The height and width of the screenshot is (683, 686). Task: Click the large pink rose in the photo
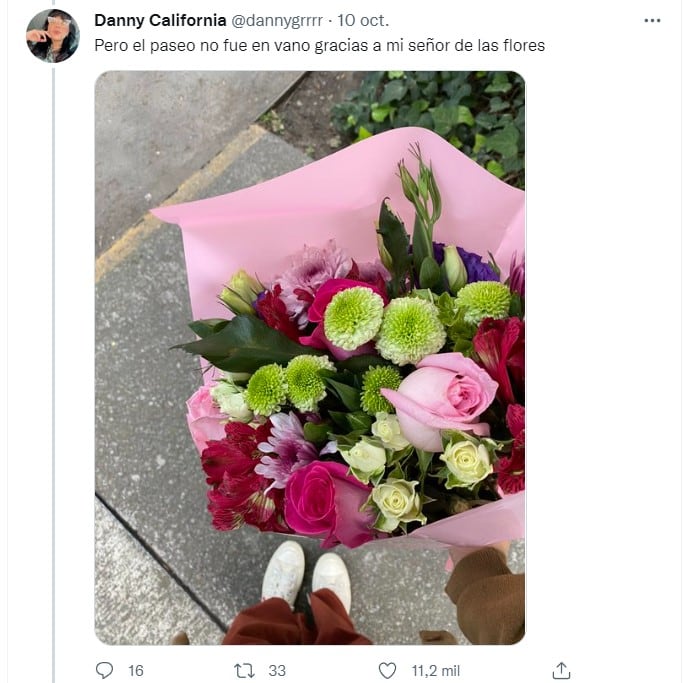tap(440, 395)
